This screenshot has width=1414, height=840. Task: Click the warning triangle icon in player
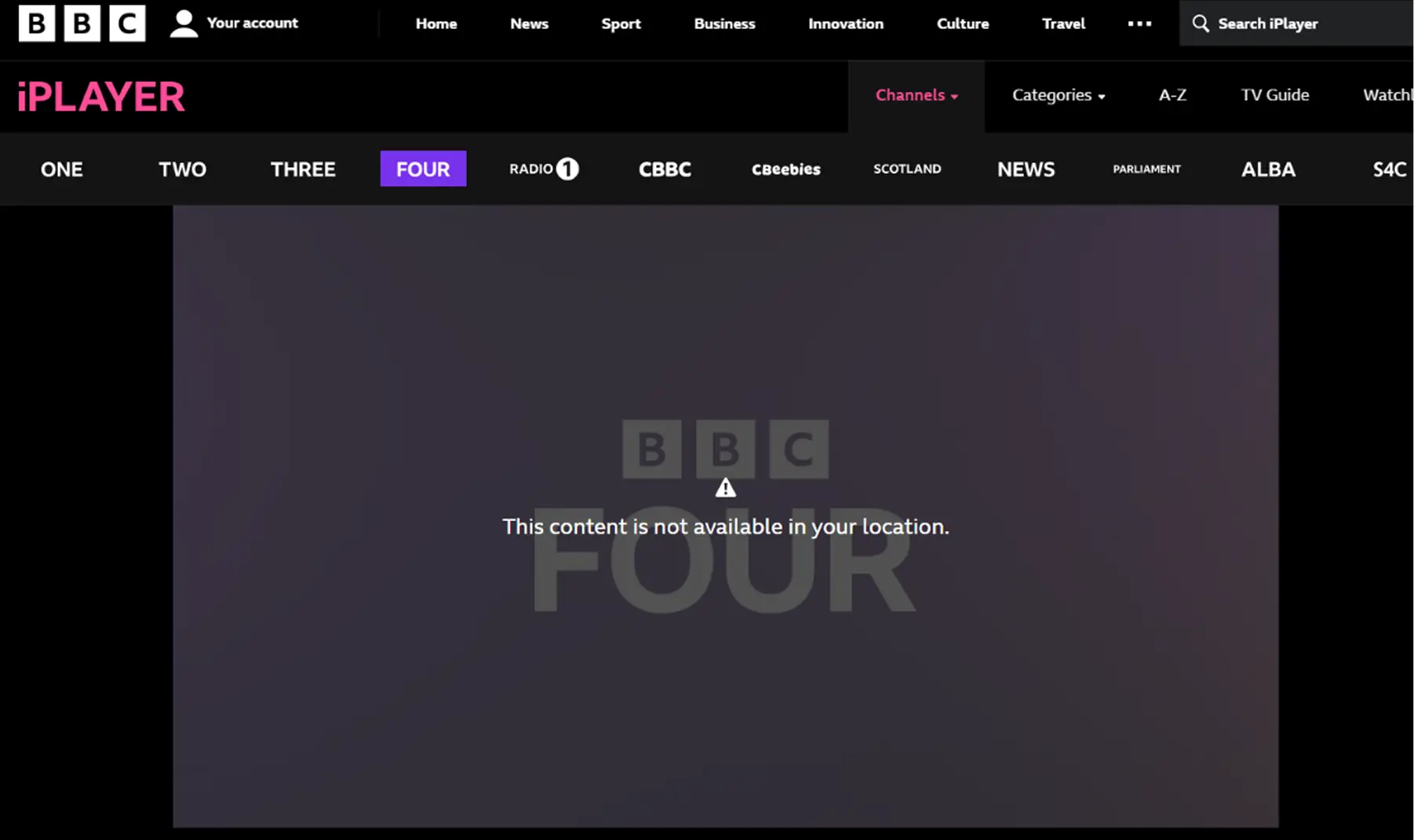pos(726,488)
